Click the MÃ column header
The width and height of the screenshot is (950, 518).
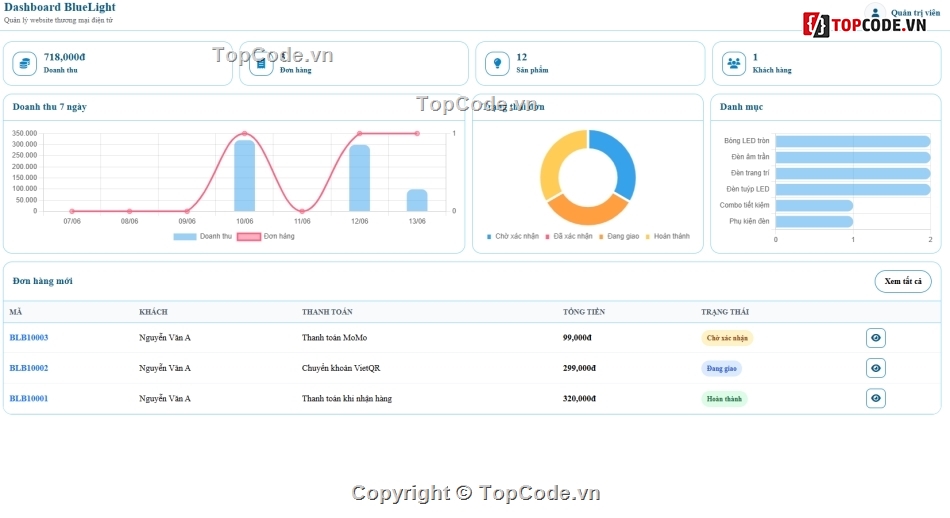click(16, 312)
